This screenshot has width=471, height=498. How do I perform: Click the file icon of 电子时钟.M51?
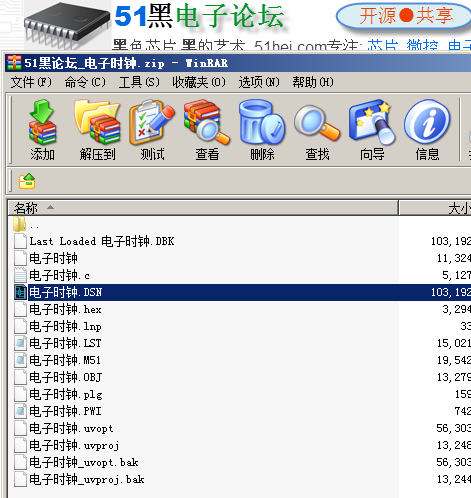pyautogui.click(x=20, y=360)
